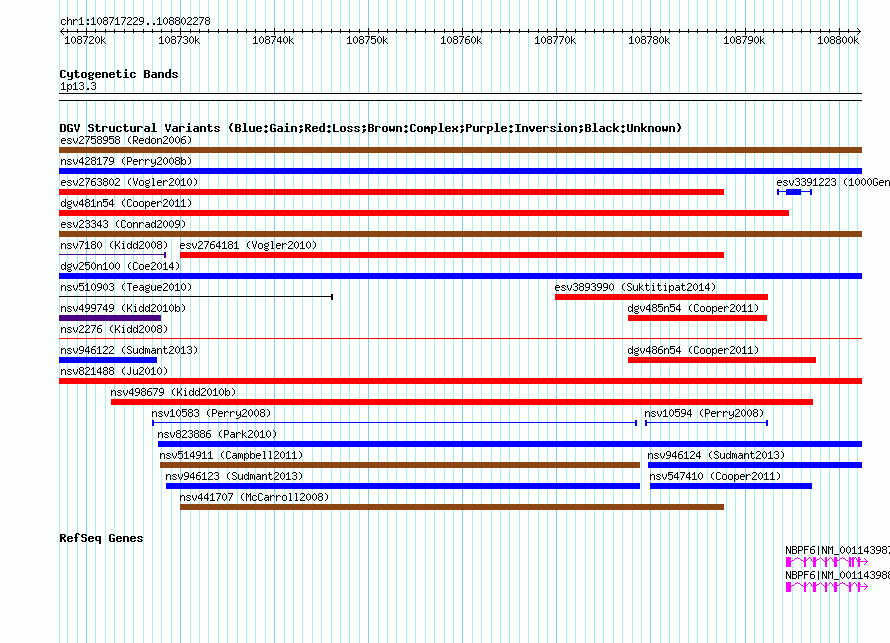This screenshot has width=890, height=643.
Task: Open nsv821488 (Ju2010) label
Action: [114, 371]
